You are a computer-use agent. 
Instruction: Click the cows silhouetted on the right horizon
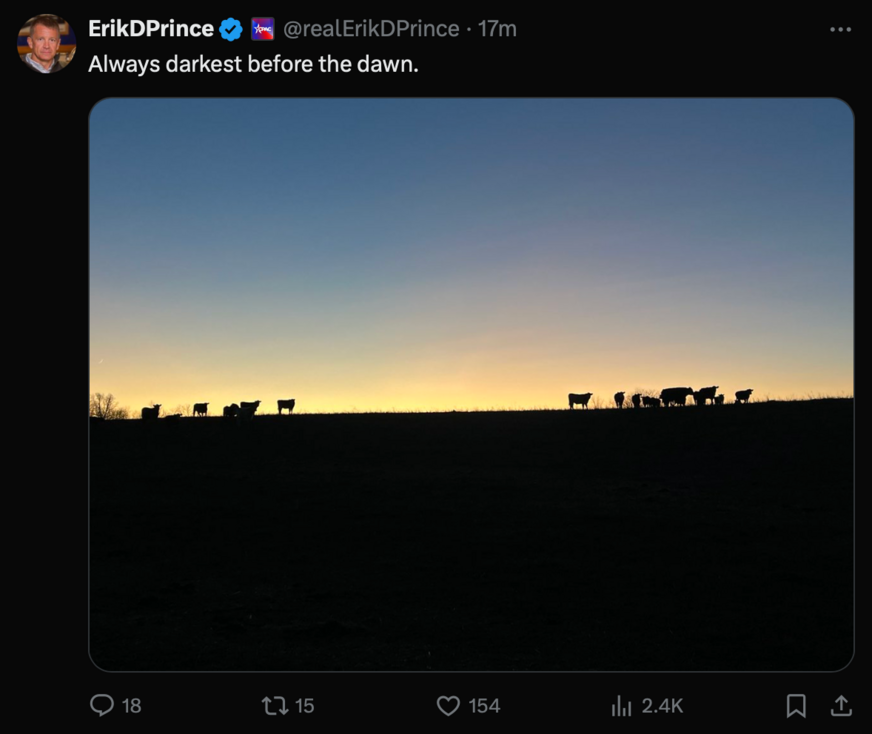tap(676, 397)
